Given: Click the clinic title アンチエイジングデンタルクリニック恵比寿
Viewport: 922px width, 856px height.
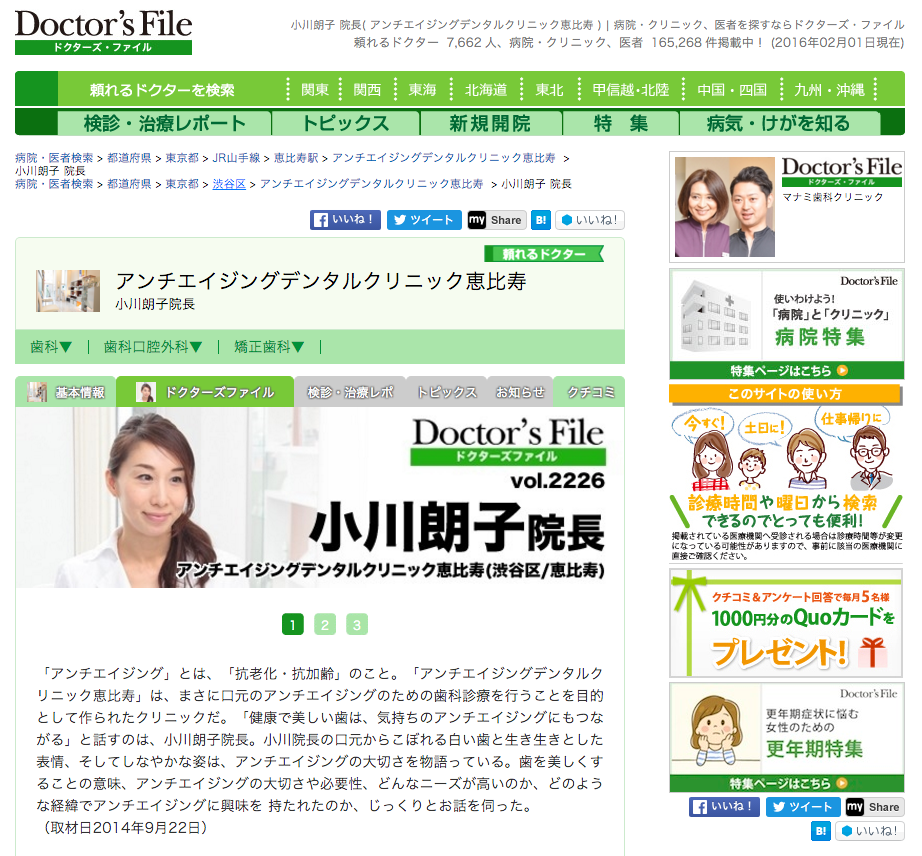Looking at the screenshot, I should coord(321,281).
